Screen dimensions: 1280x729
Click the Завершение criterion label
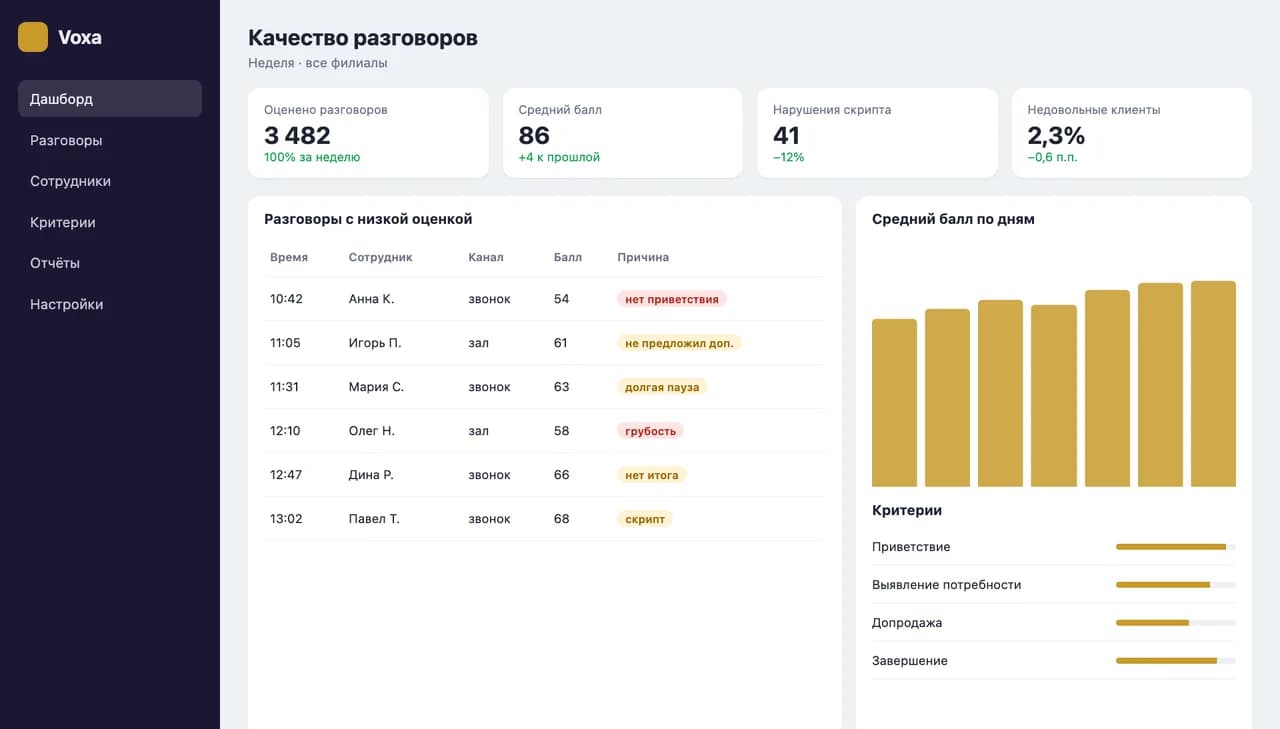(x=910, y=661)
